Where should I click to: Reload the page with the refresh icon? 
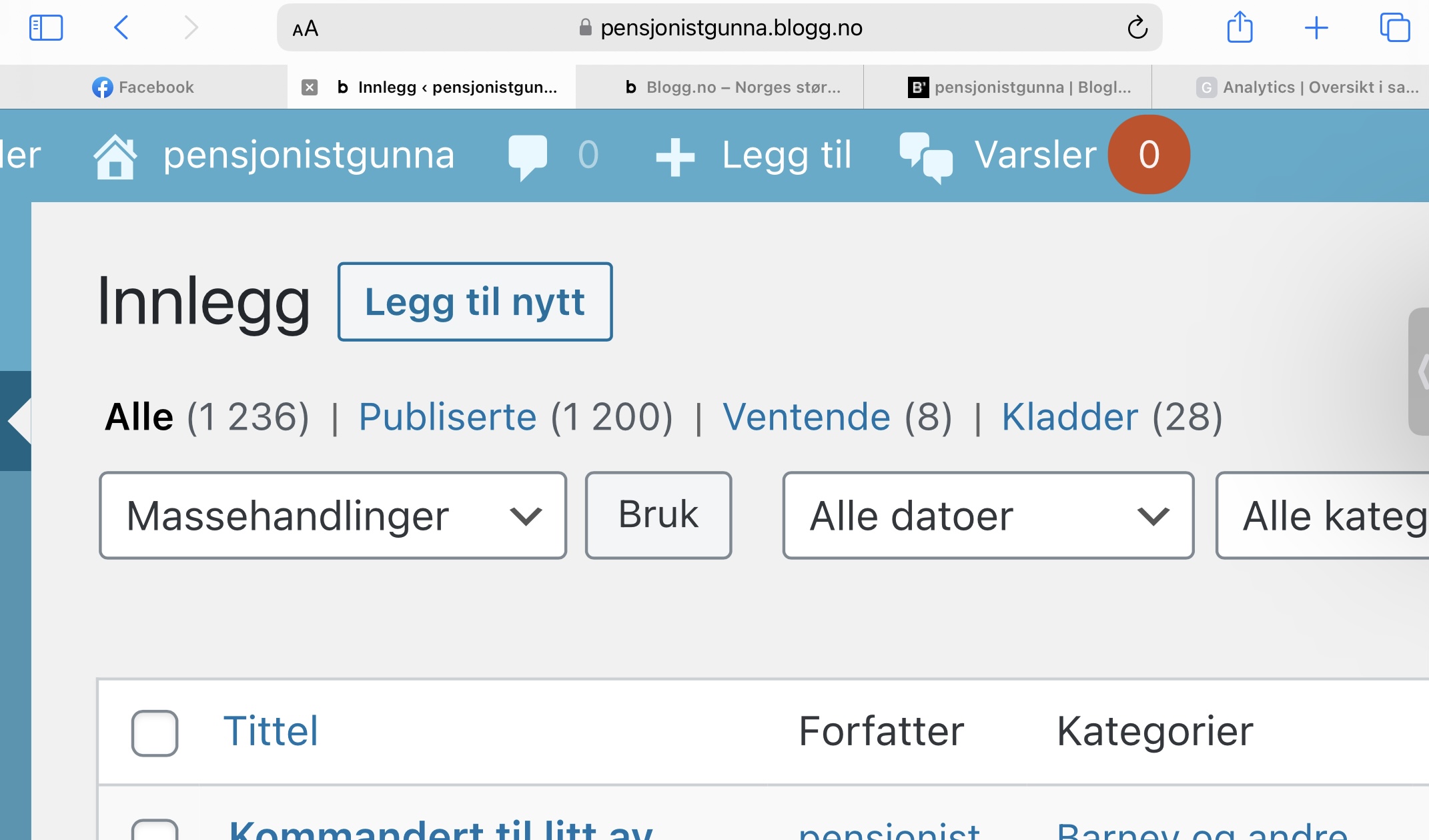pos(1137,28)
